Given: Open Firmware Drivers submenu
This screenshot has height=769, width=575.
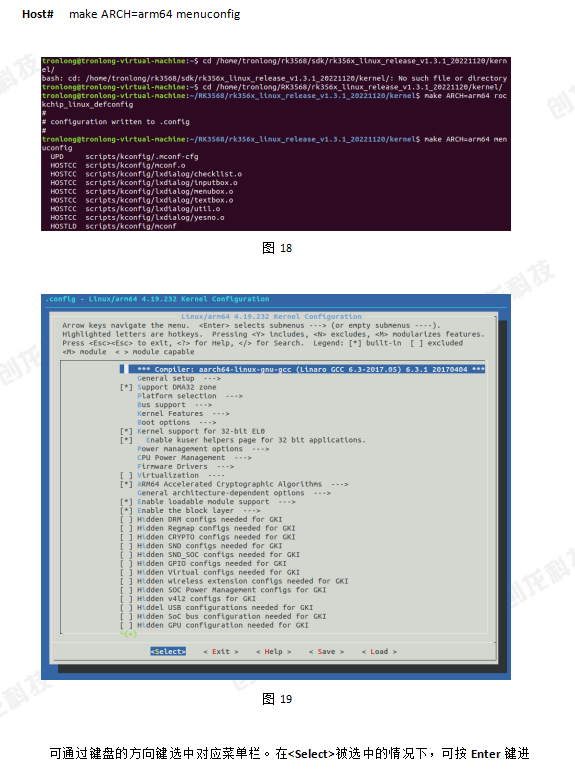Looking at the screenshot, I should coord(185,467).
